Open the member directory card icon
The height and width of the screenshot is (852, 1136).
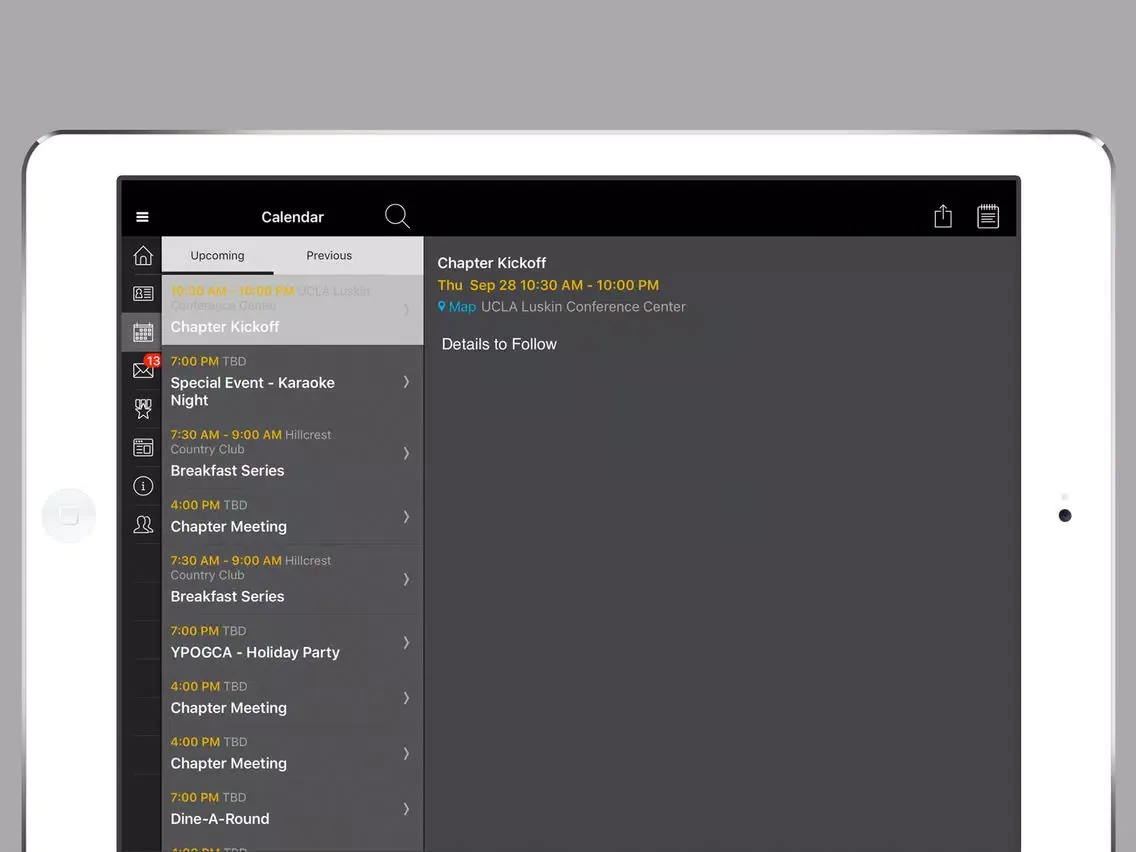tap(143, 293)
